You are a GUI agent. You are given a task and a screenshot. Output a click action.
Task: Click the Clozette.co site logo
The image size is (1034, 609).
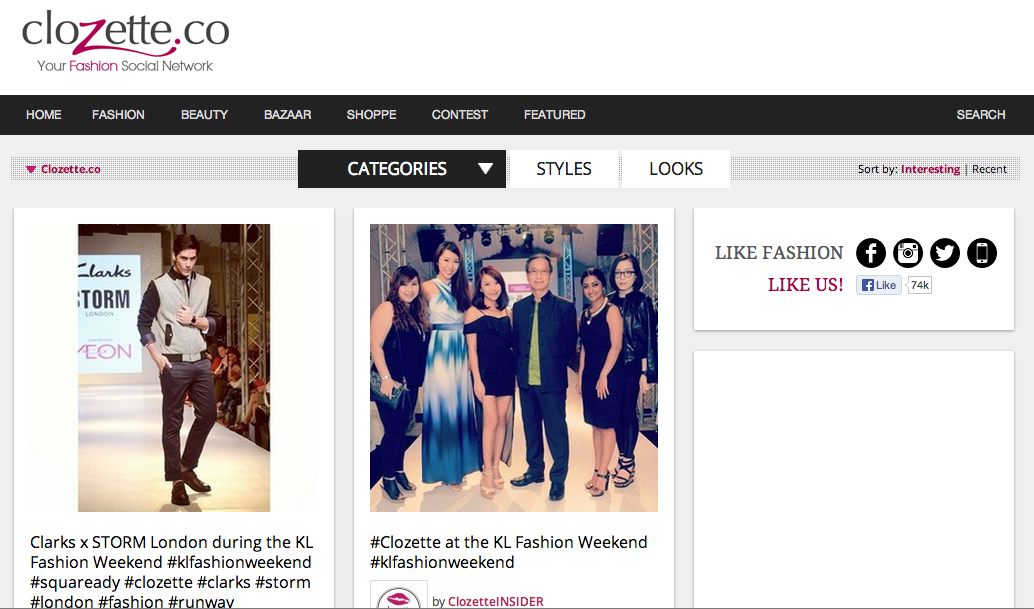[125, 40]
